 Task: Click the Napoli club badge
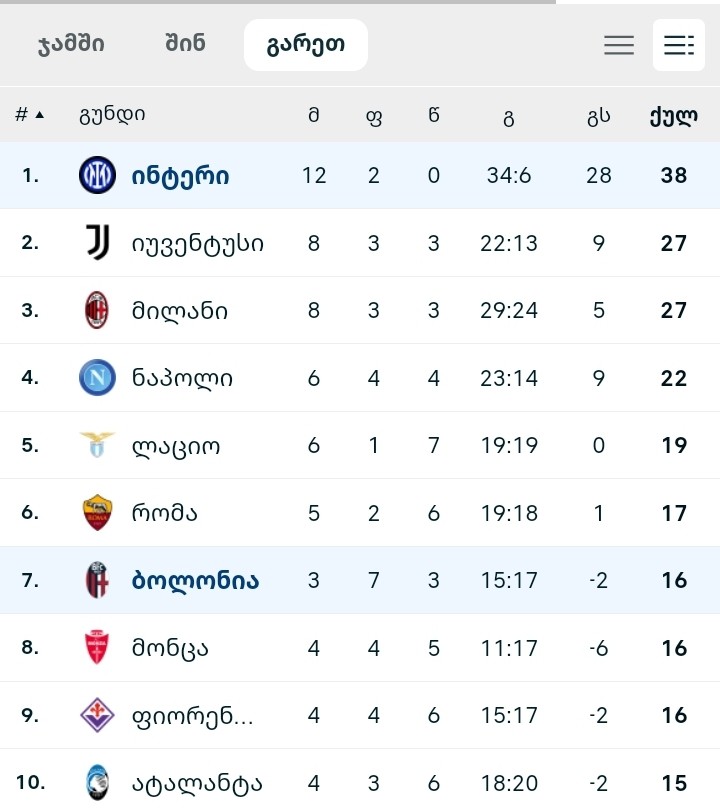[97, 378]
